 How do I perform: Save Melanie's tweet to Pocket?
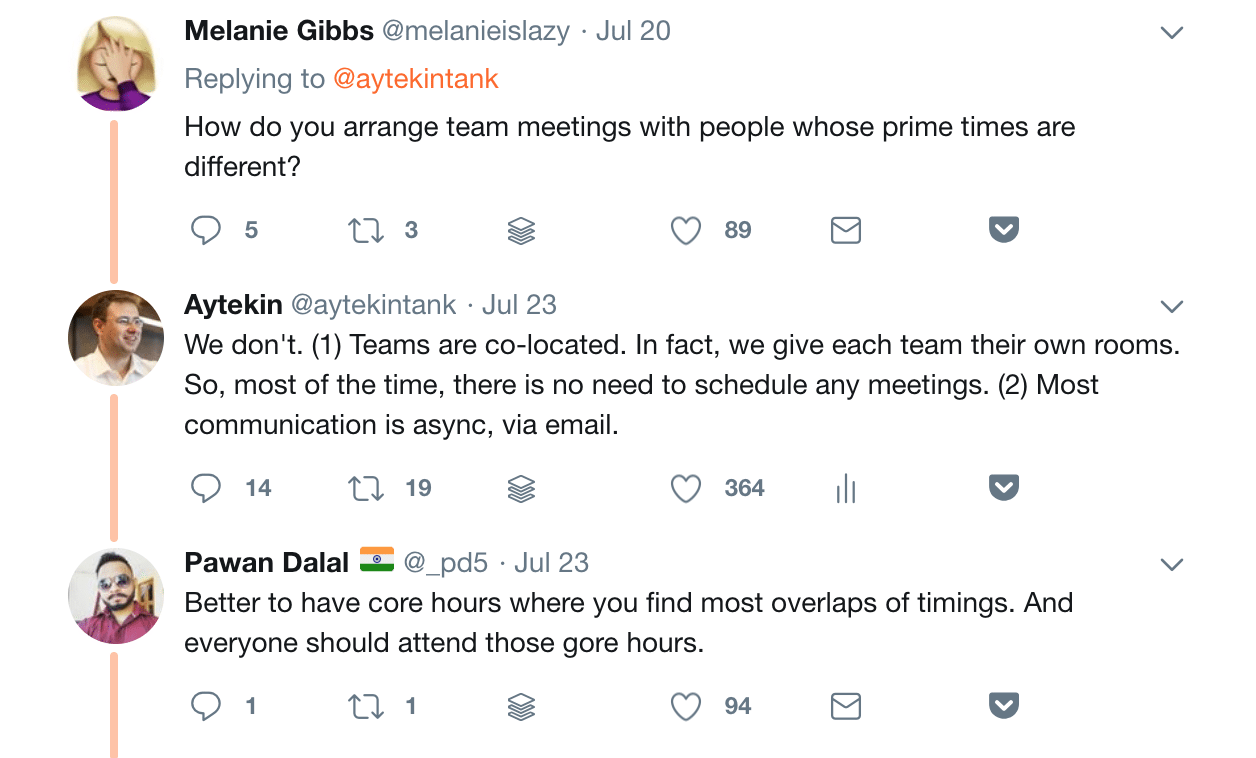point(1003,231)
